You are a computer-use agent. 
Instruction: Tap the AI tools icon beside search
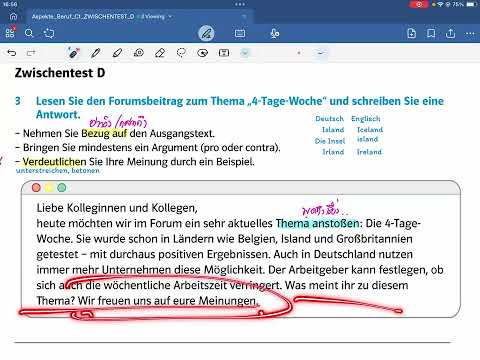click(49, 33)
